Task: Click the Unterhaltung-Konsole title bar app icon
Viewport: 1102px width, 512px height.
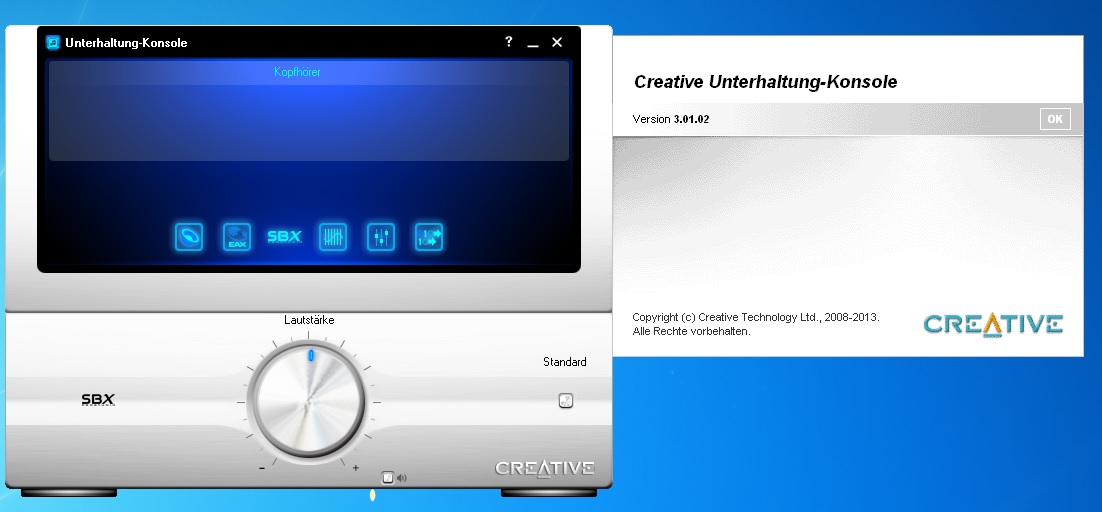Action: coord(53,42)
